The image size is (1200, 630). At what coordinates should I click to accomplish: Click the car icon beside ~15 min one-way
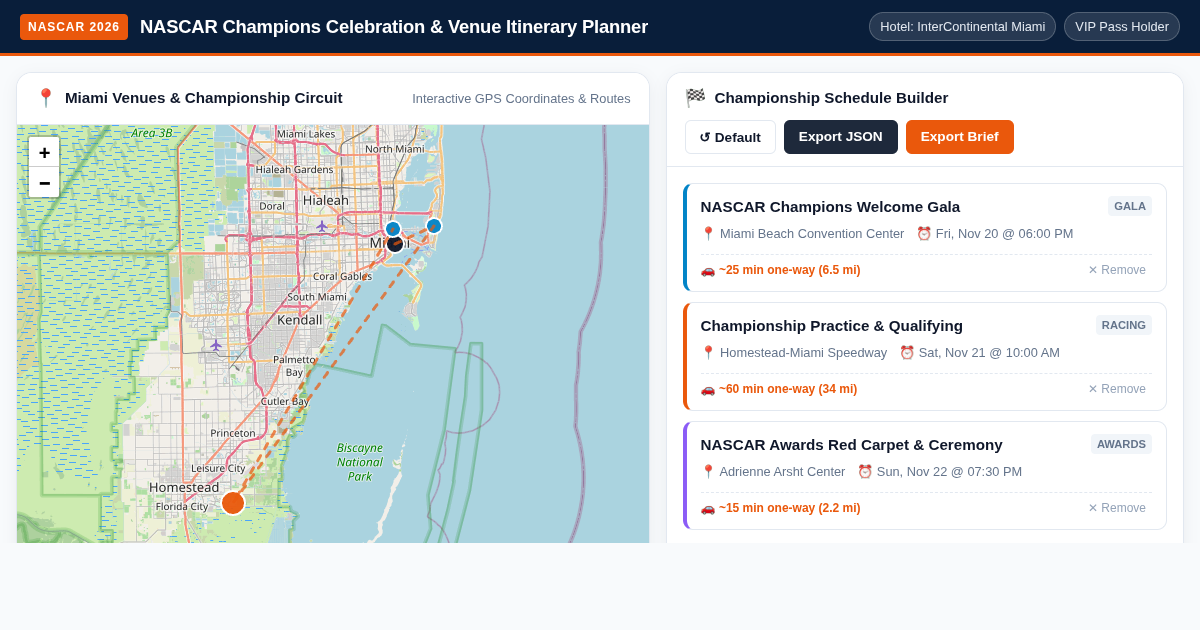point(708,508)
